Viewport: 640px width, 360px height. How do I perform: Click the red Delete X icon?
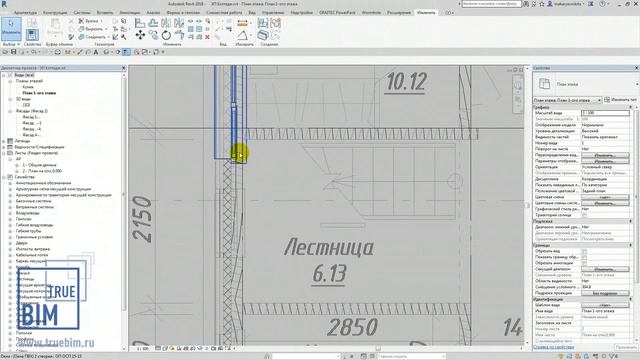207,37
